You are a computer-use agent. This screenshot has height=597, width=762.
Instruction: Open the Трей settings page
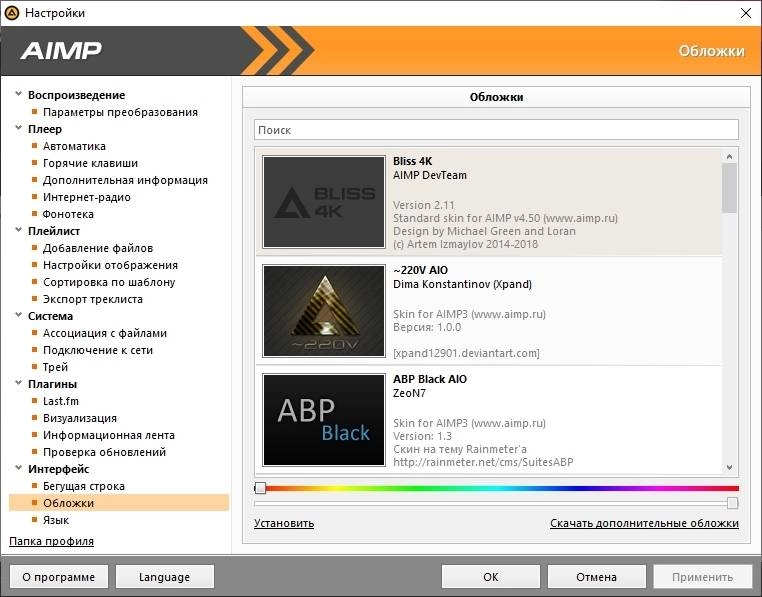tap(55, 368)
